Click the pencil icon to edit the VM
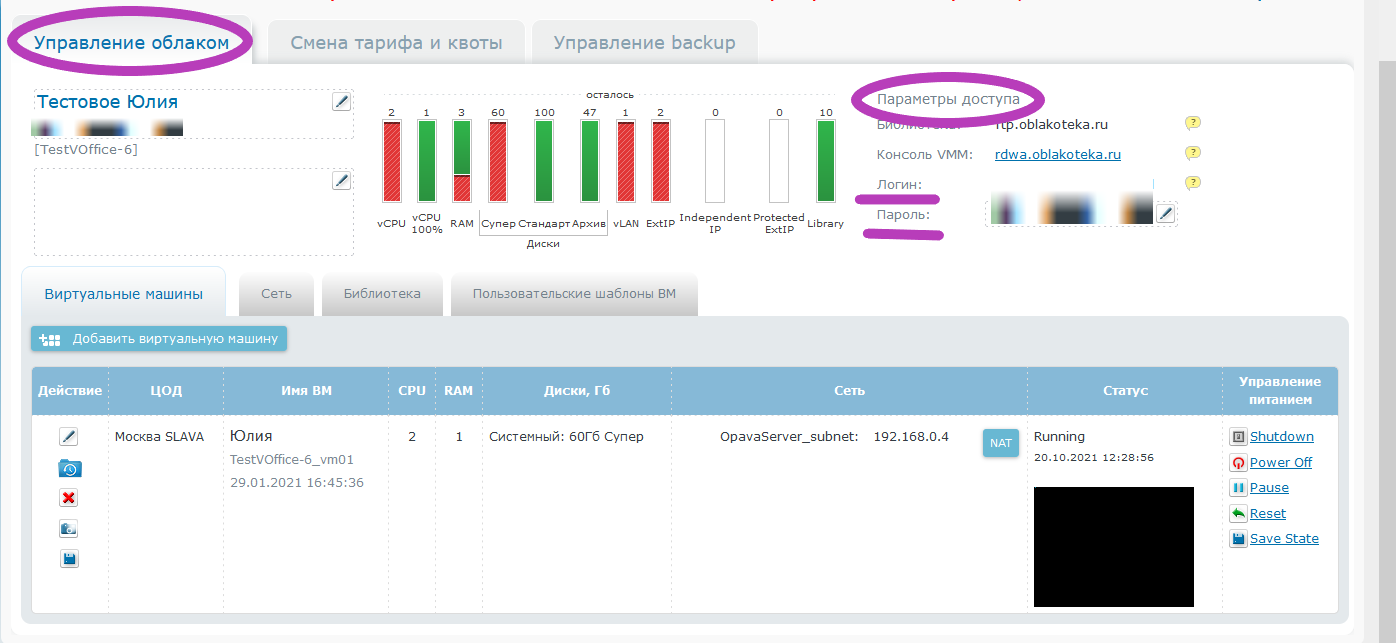The height and width of the screenshot is (643, 1396). pos(68,437)
